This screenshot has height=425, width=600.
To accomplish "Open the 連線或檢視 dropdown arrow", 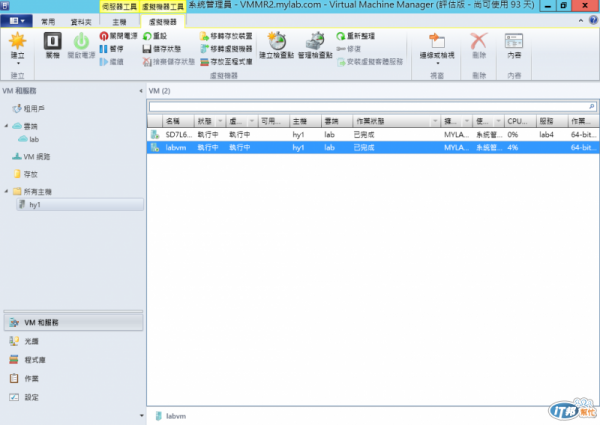I will point(437,64).
